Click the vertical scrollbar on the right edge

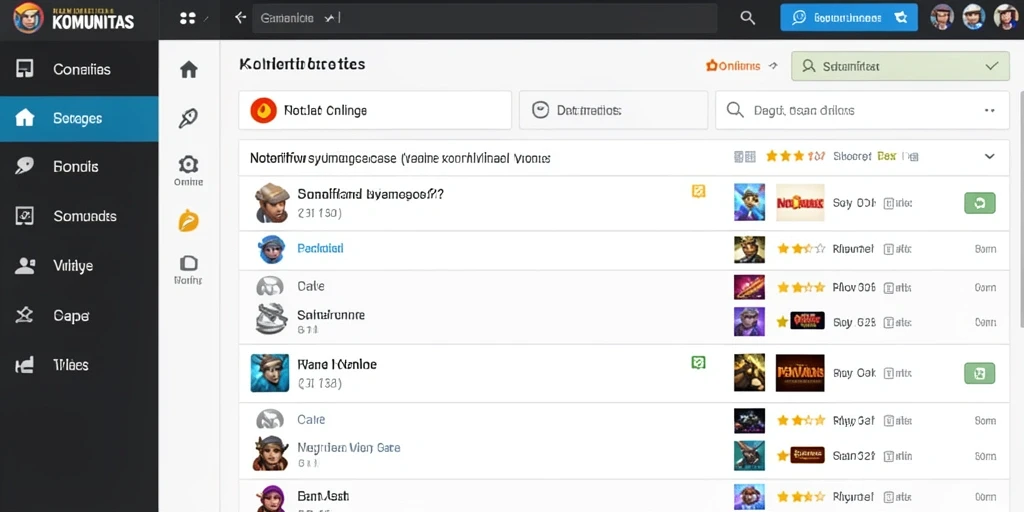click(x=1021, y=209)
